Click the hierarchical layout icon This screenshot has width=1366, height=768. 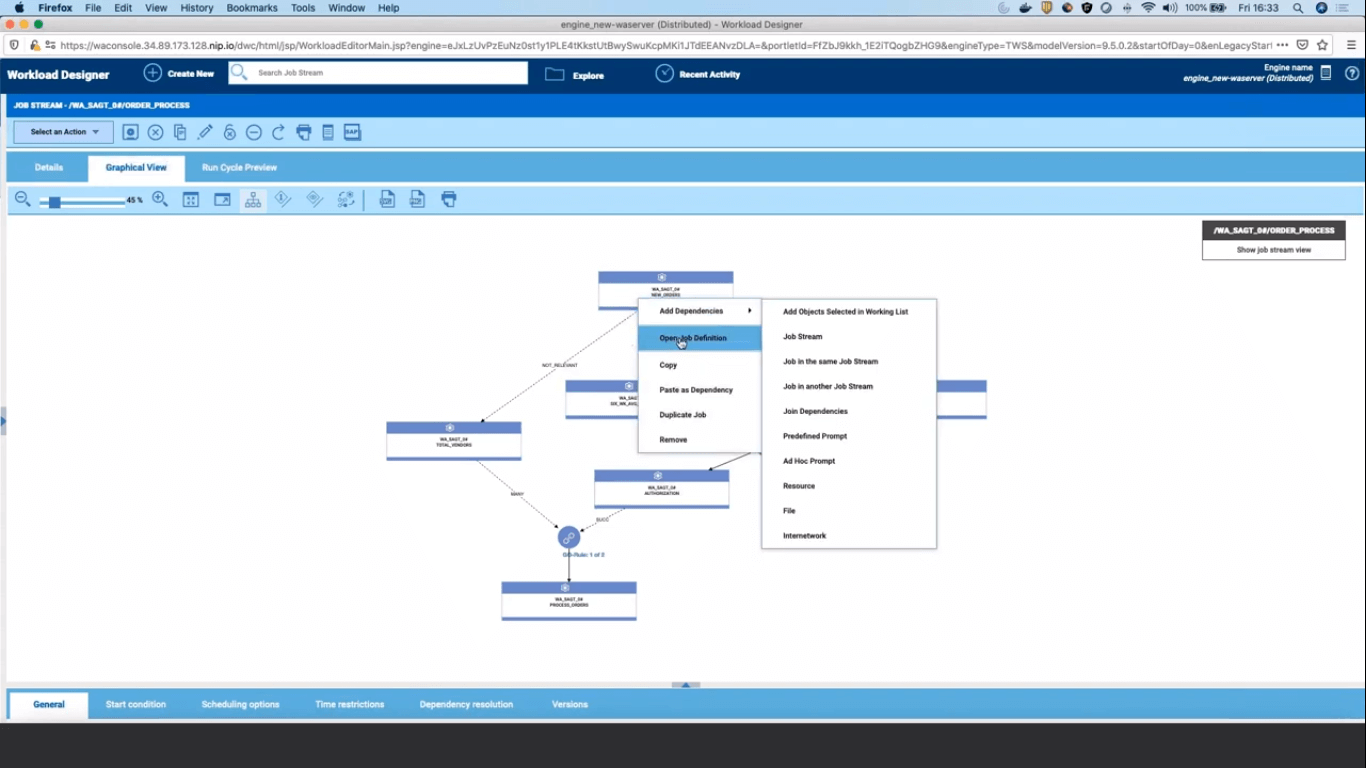click(x=253, y=200)
